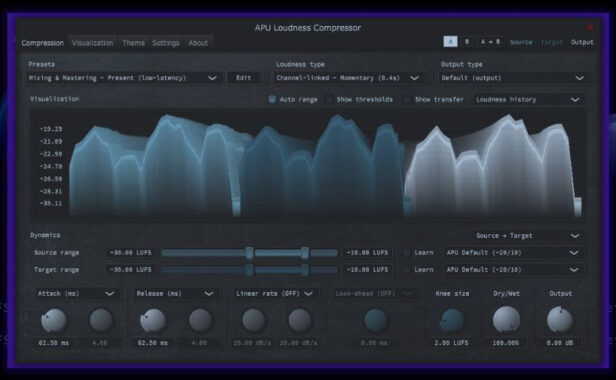This screenshot has height=380, width=616.
Task: Click the first Linear rate knob
Action: 253,320
